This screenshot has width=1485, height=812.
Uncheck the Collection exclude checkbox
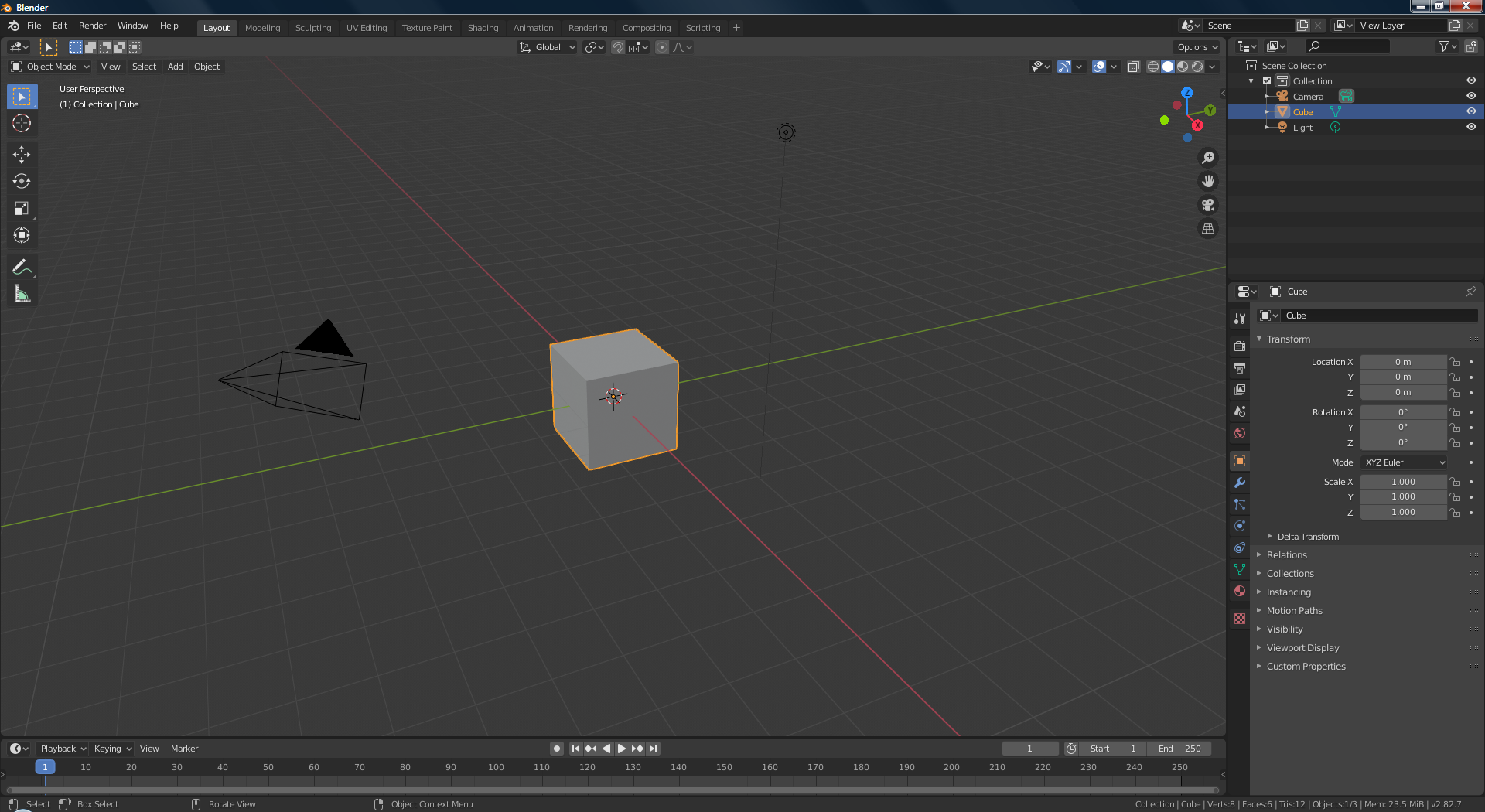[1267, 81]
